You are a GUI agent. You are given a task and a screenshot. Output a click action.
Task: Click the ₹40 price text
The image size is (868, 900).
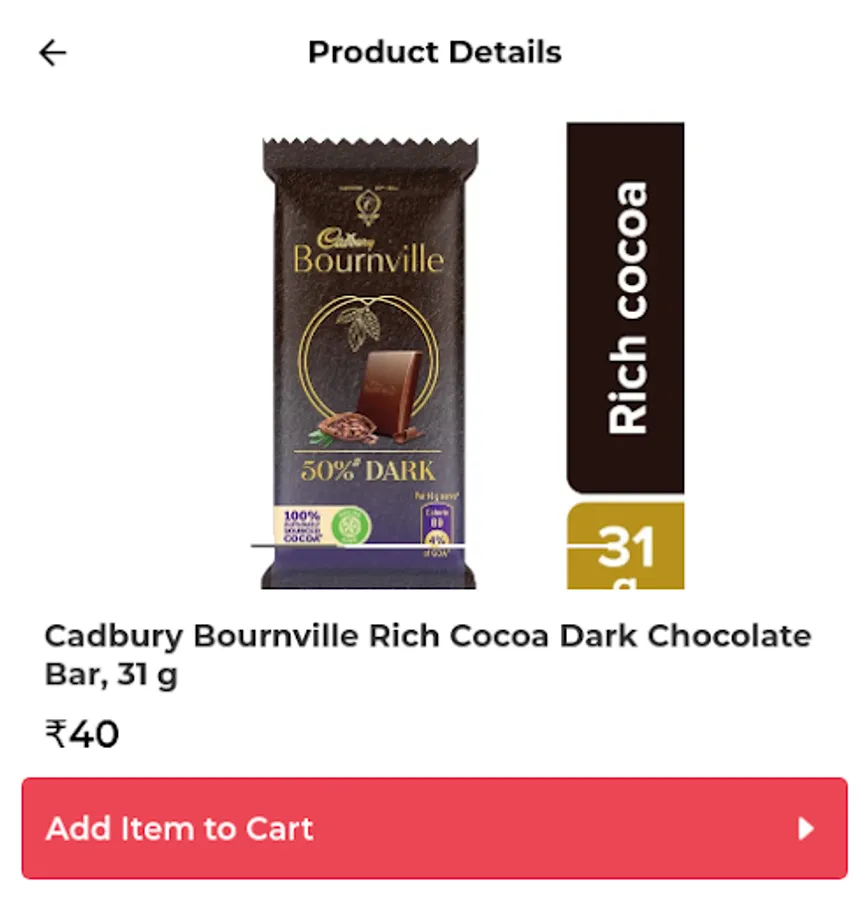click(x=82, y=734)
